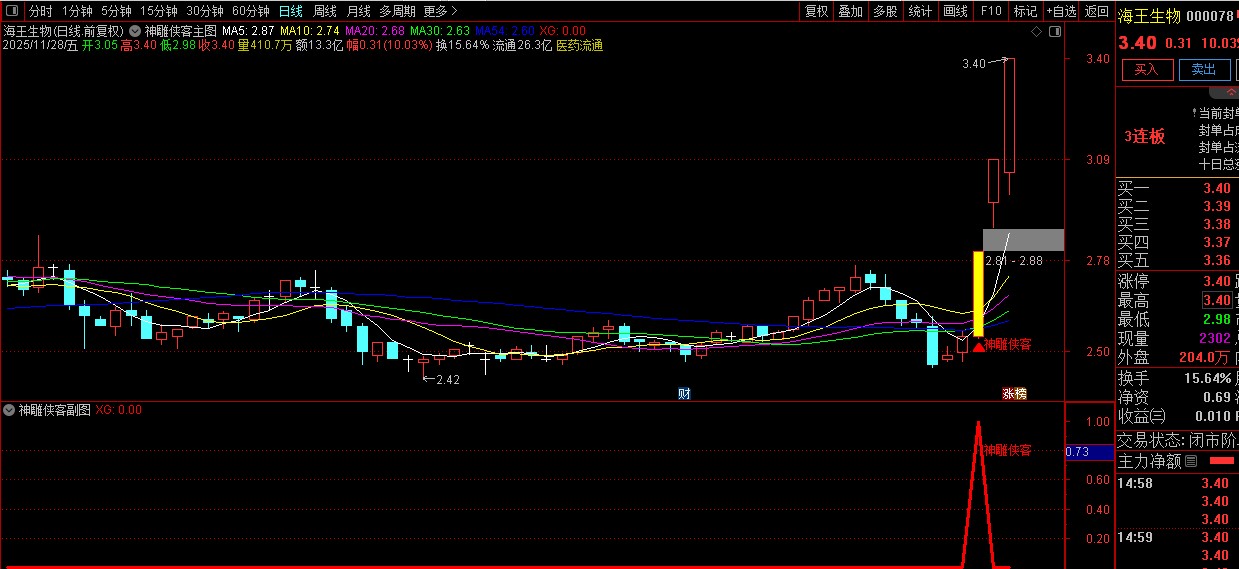Open the 复权 adjustment menu
The height and width of the screenshot is (569, 1239).
tap(817, 11)
